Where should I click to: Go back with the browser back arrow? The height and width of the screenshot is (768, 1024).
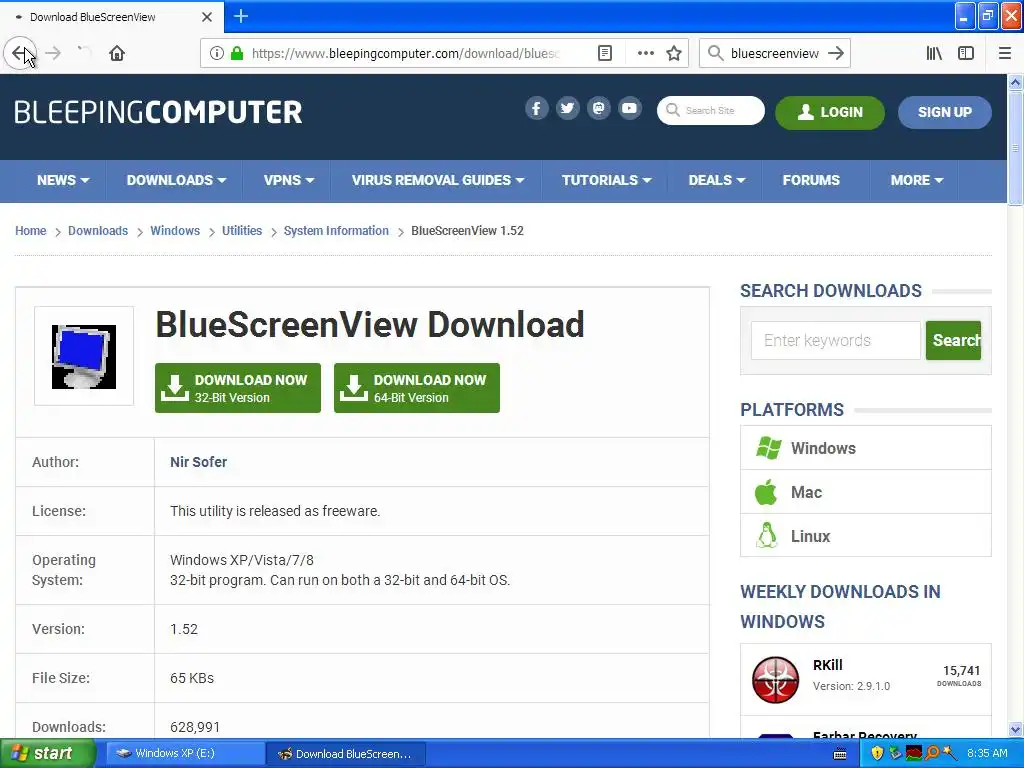20,53
